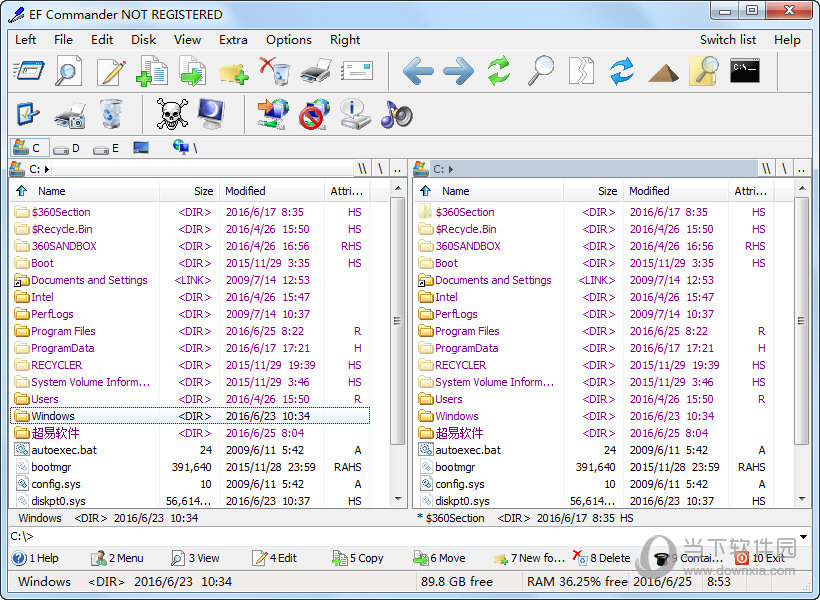Viewport: 820px width, 600px height.
Task: Click the left pane up-arrow icon beside Name
Action: [x=21, y=191]
